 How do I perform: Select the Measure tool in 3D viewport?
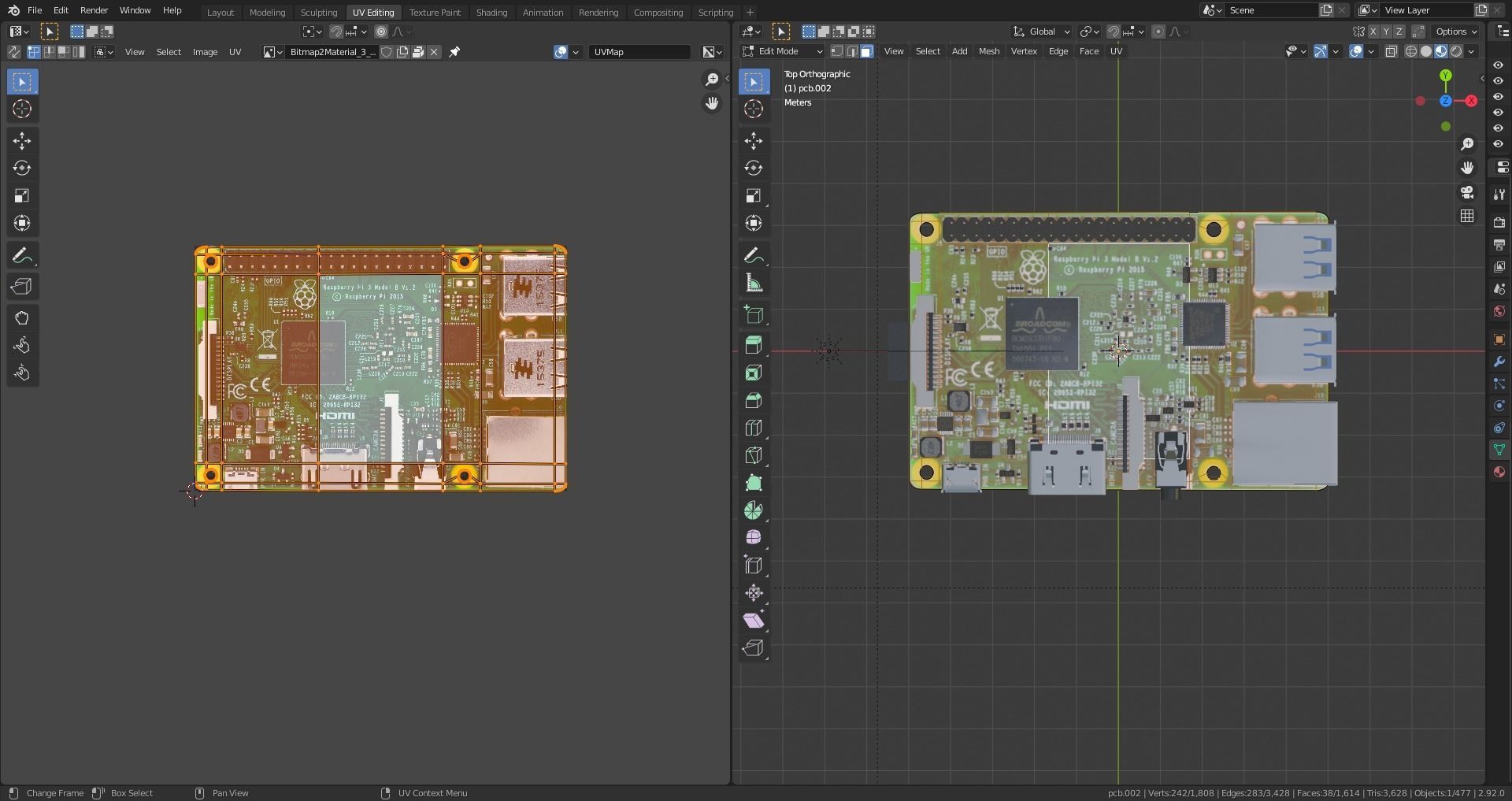754,283
